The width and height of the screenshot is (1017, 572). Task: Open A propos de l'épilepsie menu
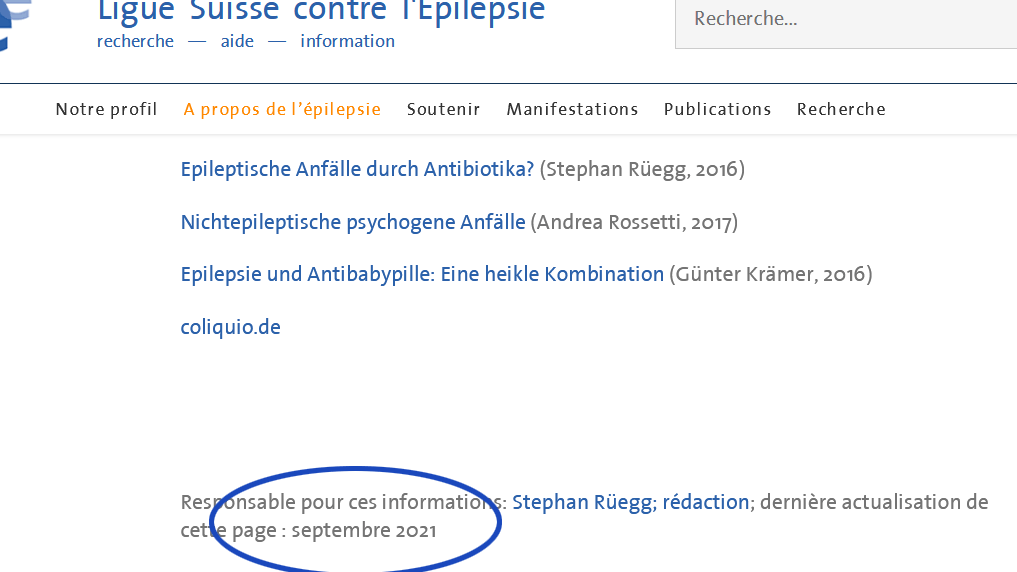(x=282, y=109)
